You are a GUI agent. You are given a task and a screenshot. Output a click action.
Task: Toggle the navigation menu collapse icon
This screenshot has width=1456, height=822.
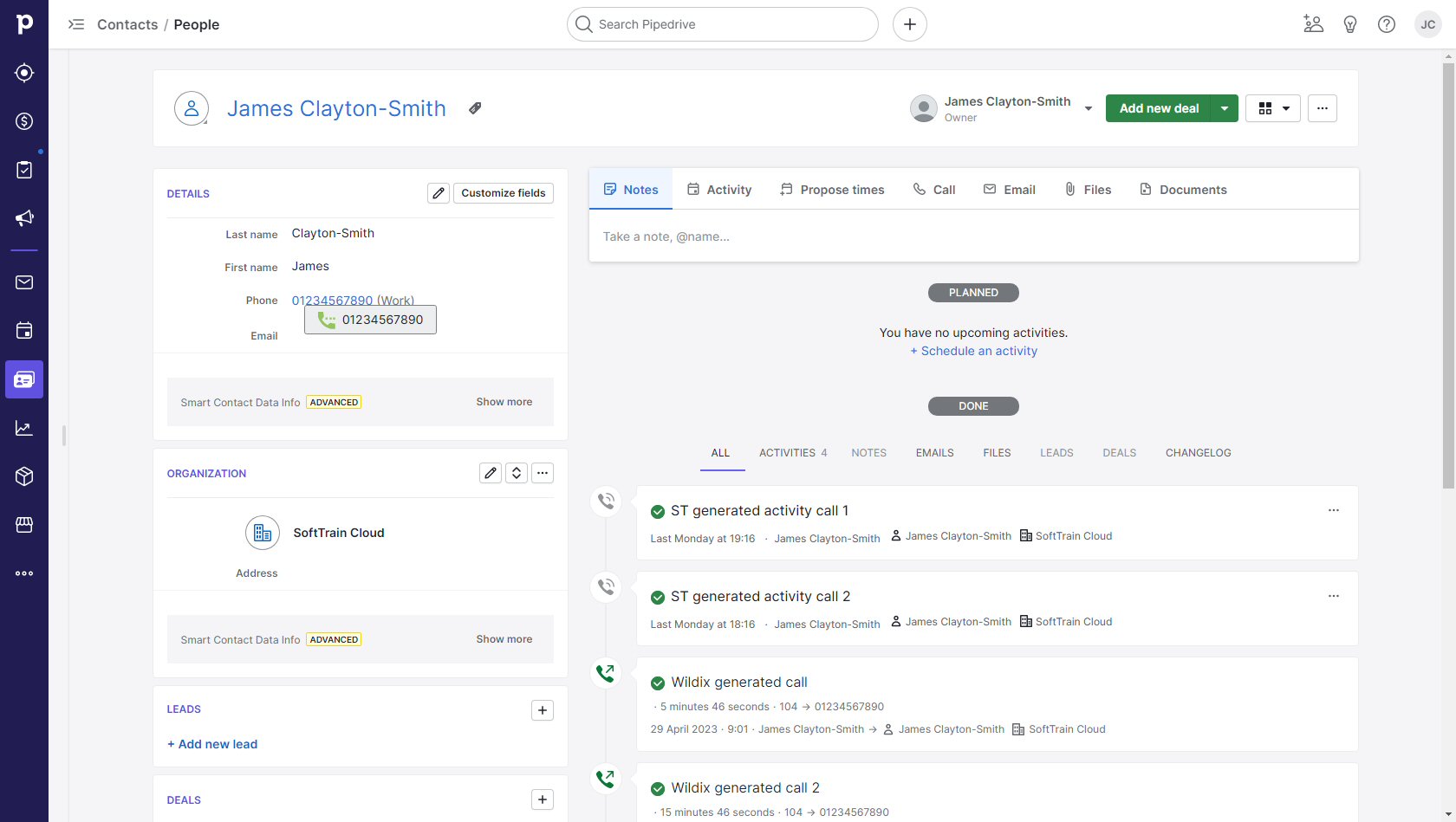76,24
